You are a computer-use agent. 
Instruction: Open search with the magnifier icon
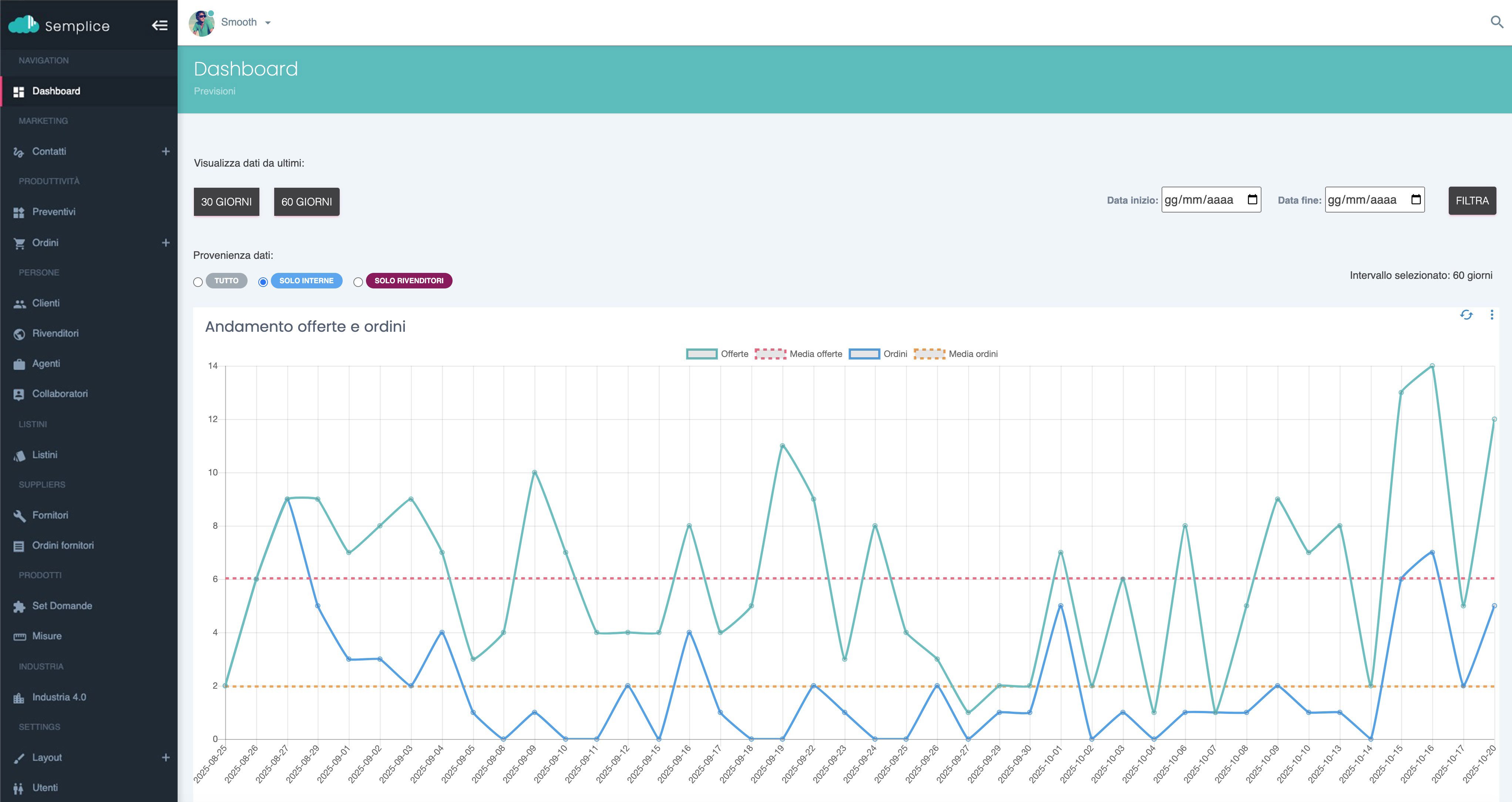1496,22
